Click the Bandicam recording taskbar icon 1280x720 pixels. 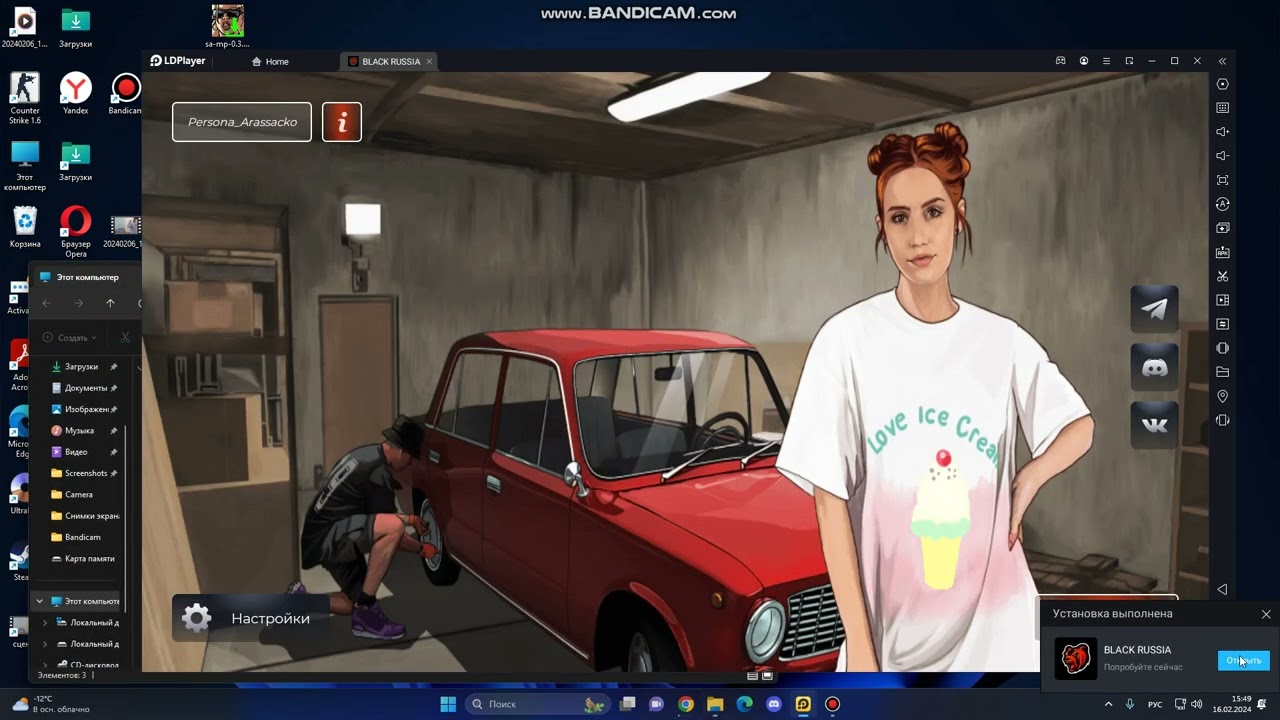pyautogui.click(x=832, y=704)
